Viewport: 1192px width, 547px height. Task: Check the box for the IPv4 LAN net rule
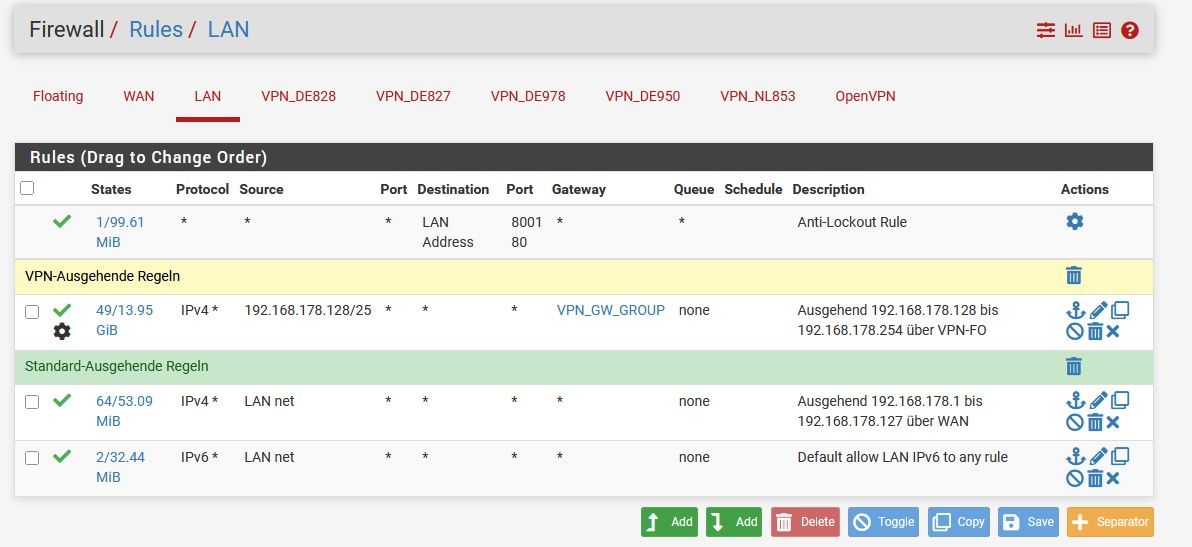coord(32,402)
